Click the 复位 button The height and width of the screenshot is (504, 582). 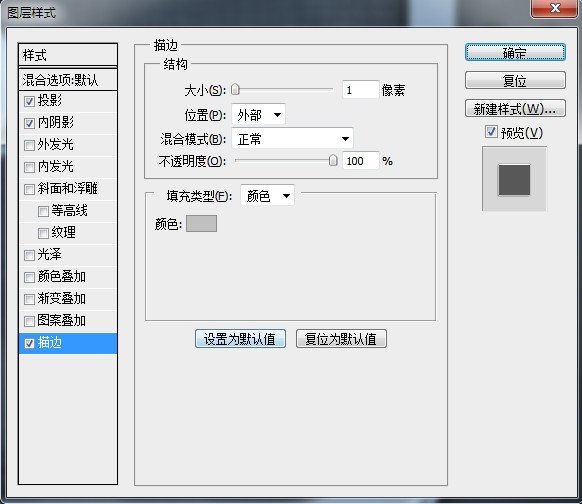(x=515, y=80)
